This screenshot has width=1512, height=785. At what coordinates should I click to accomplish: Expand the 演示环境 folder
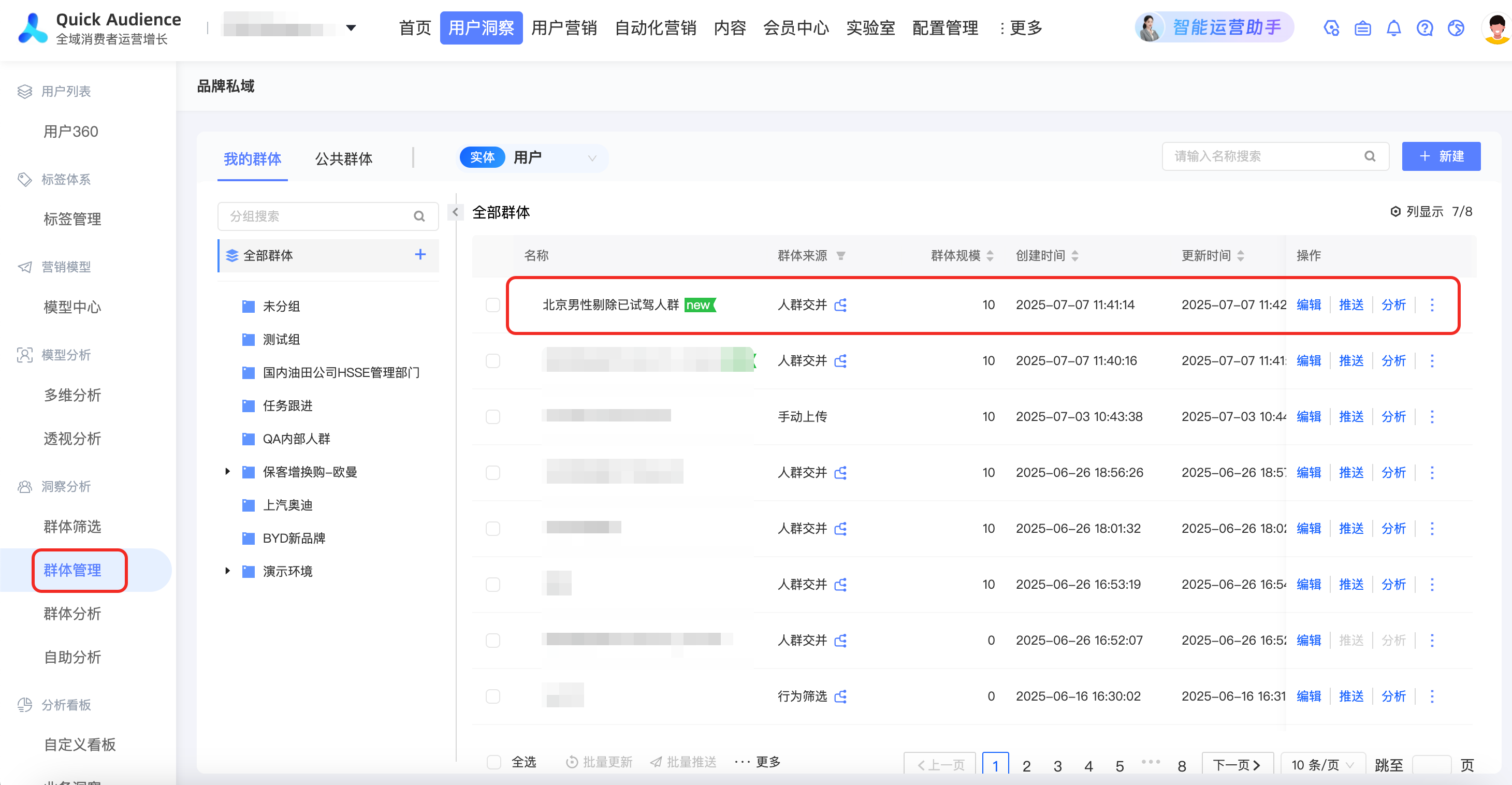[x=228, y=571]
